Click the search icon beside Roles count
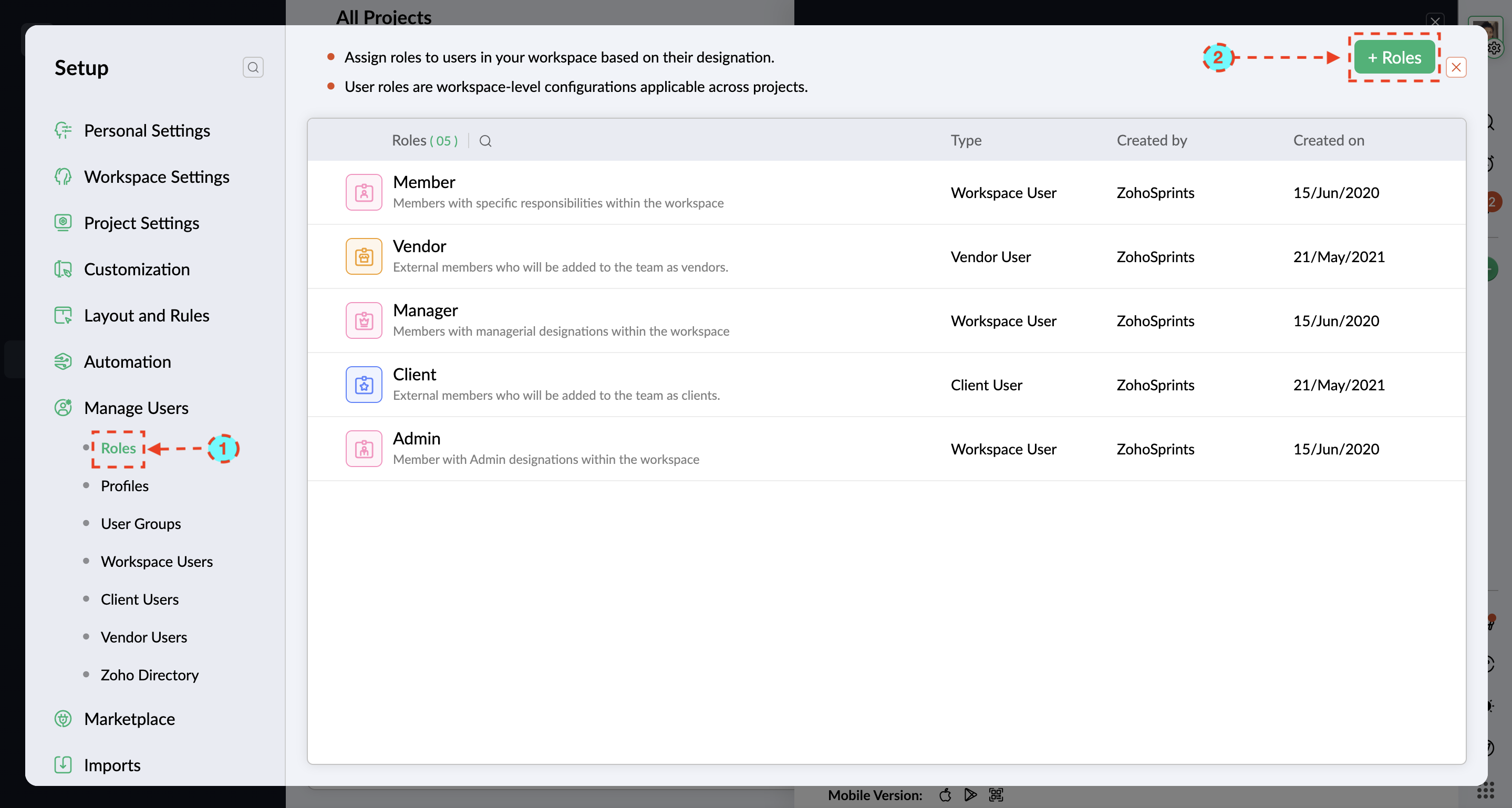 [485, 141]
